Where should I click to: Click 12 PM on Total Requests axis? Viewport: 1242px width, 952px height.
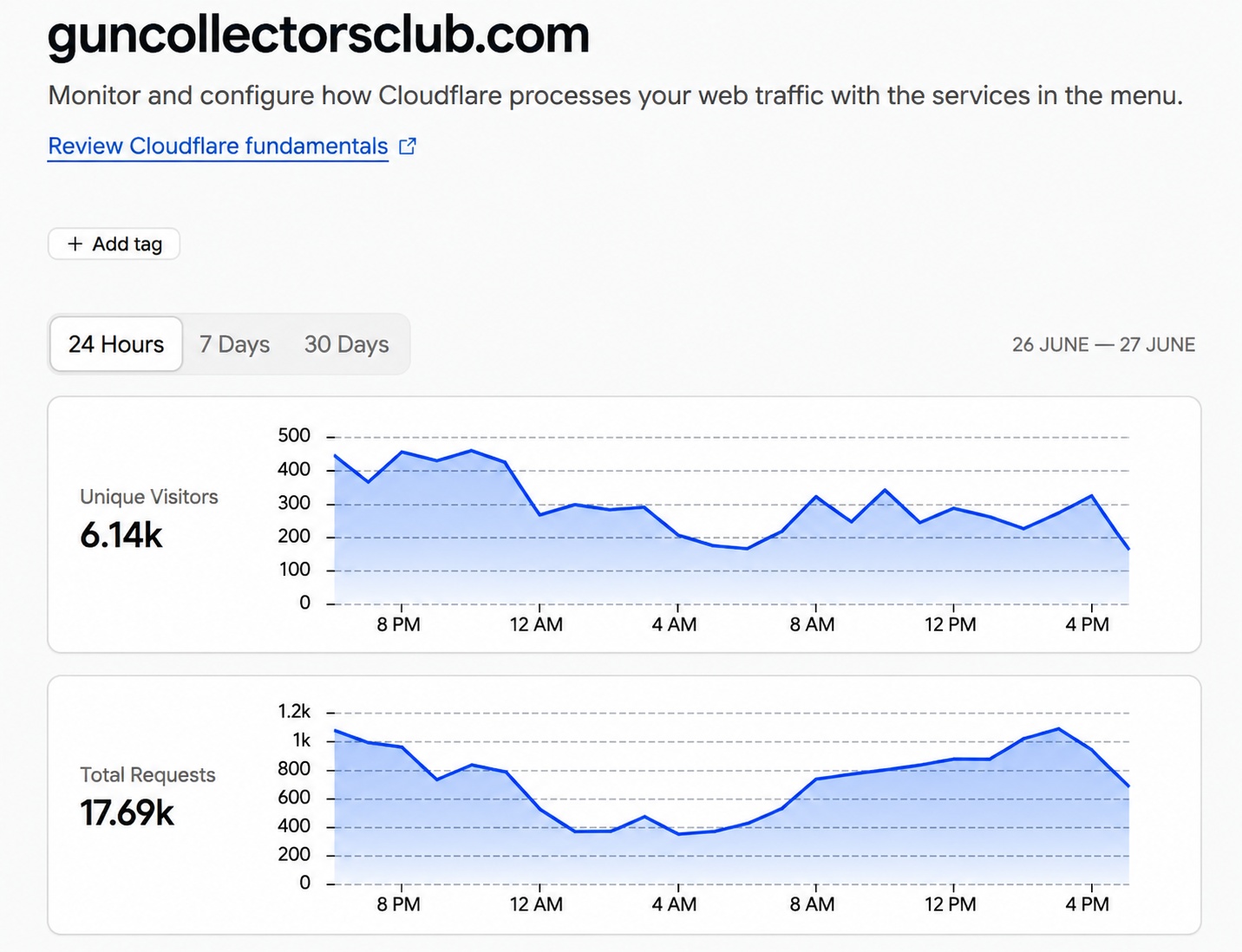[x=950, y=904]
